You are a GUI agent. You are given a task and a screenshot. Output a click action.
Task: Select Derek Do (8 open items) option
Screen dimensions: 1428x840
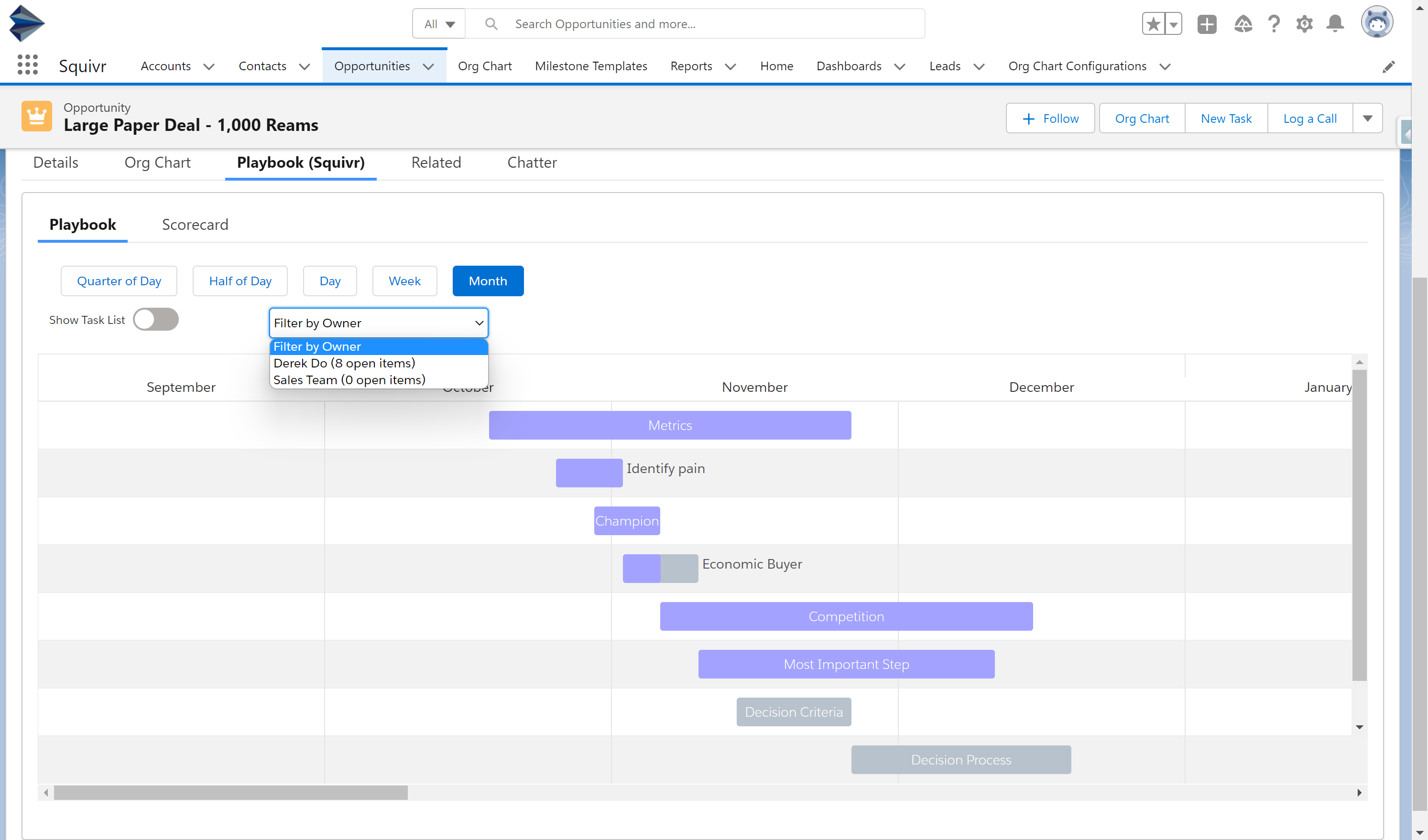tap(379, 363)
